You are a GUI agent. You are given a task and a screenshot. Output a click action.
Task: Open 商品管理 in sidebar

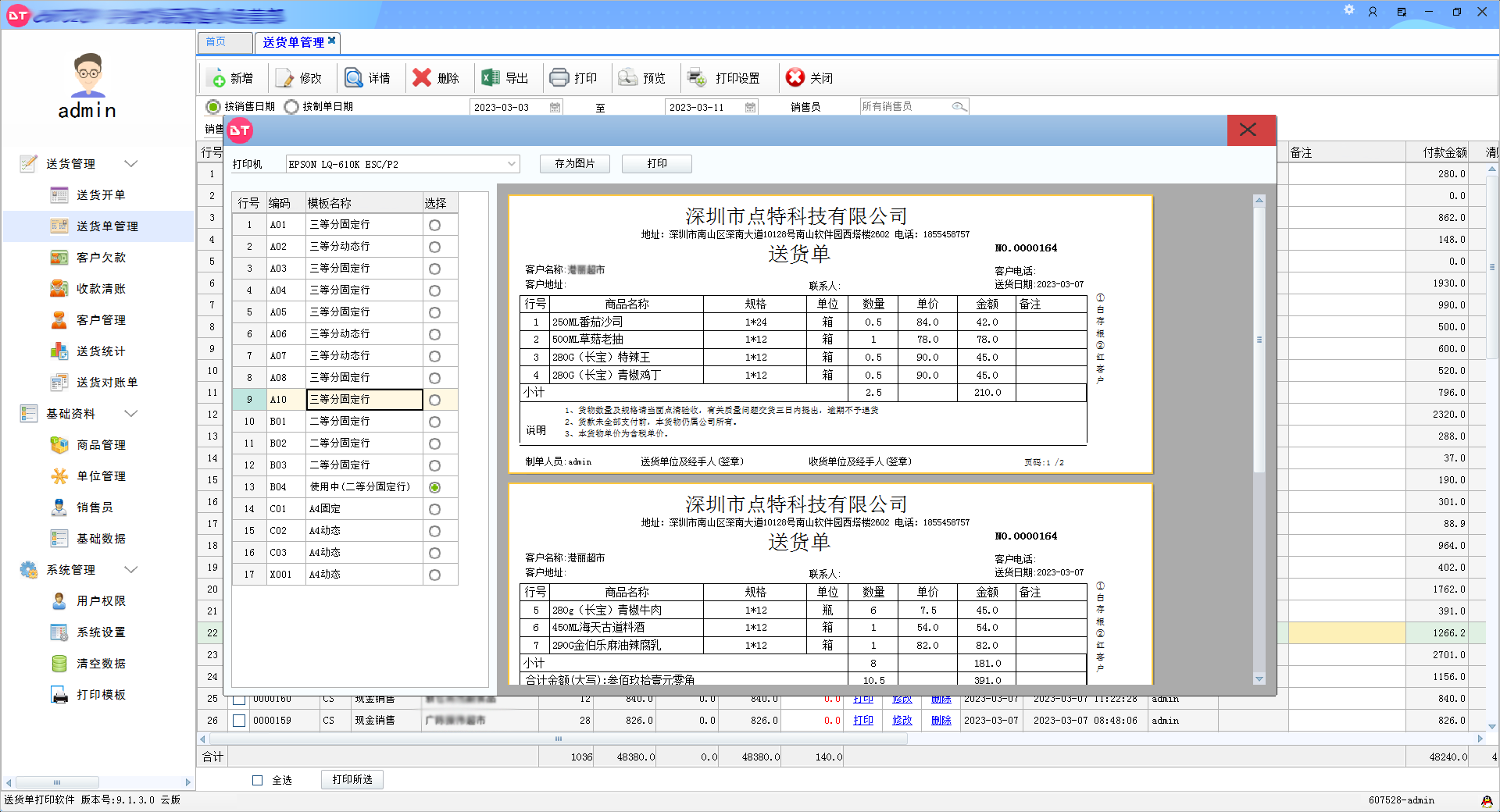(x=101, y=445)
